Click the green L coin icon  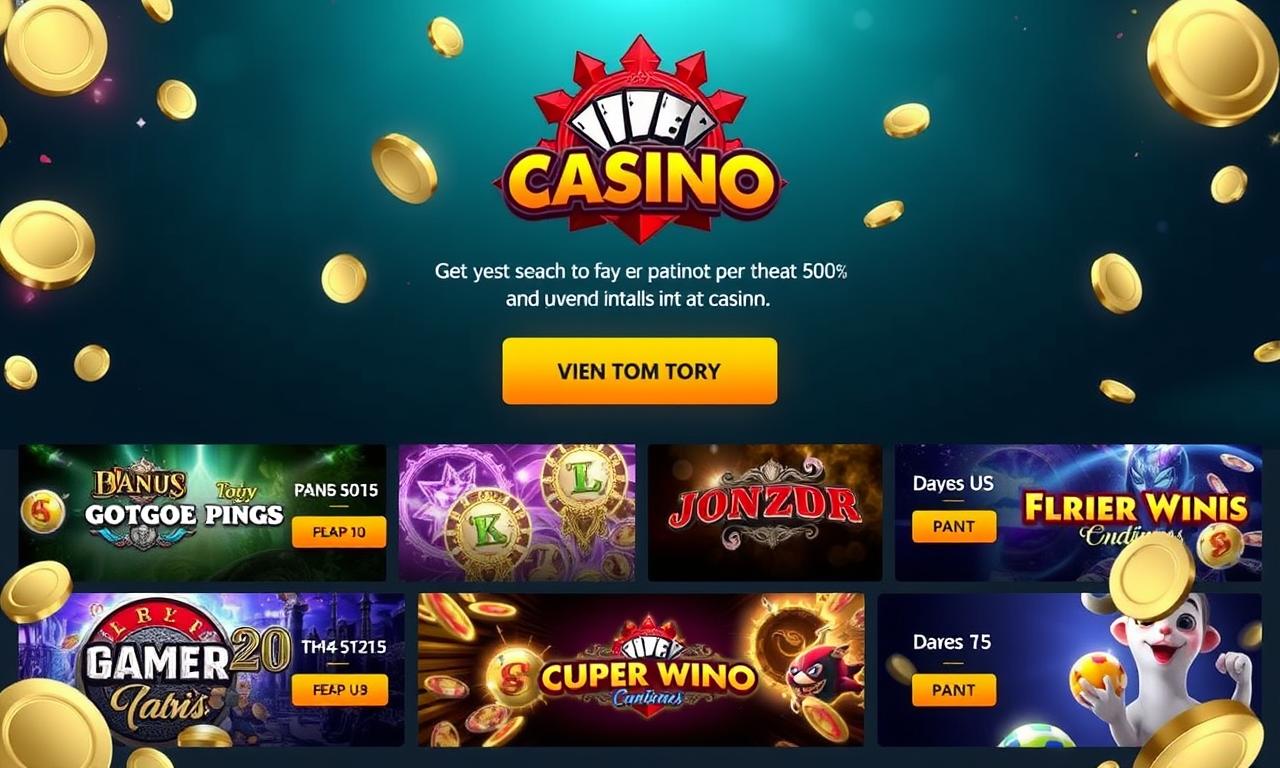[584, 483]
